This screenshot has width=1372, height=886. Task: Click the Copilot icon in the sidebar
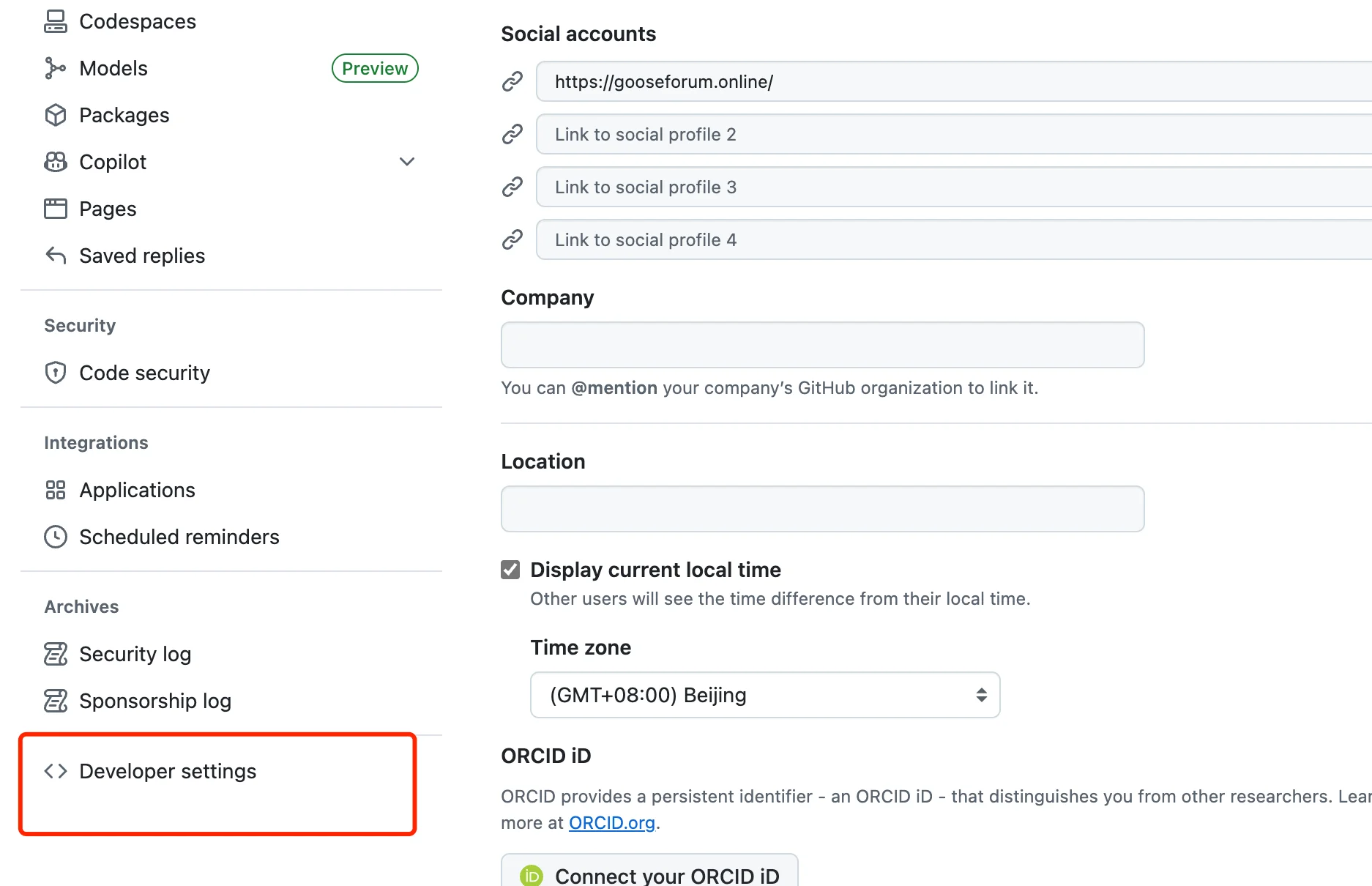[56, 162]
